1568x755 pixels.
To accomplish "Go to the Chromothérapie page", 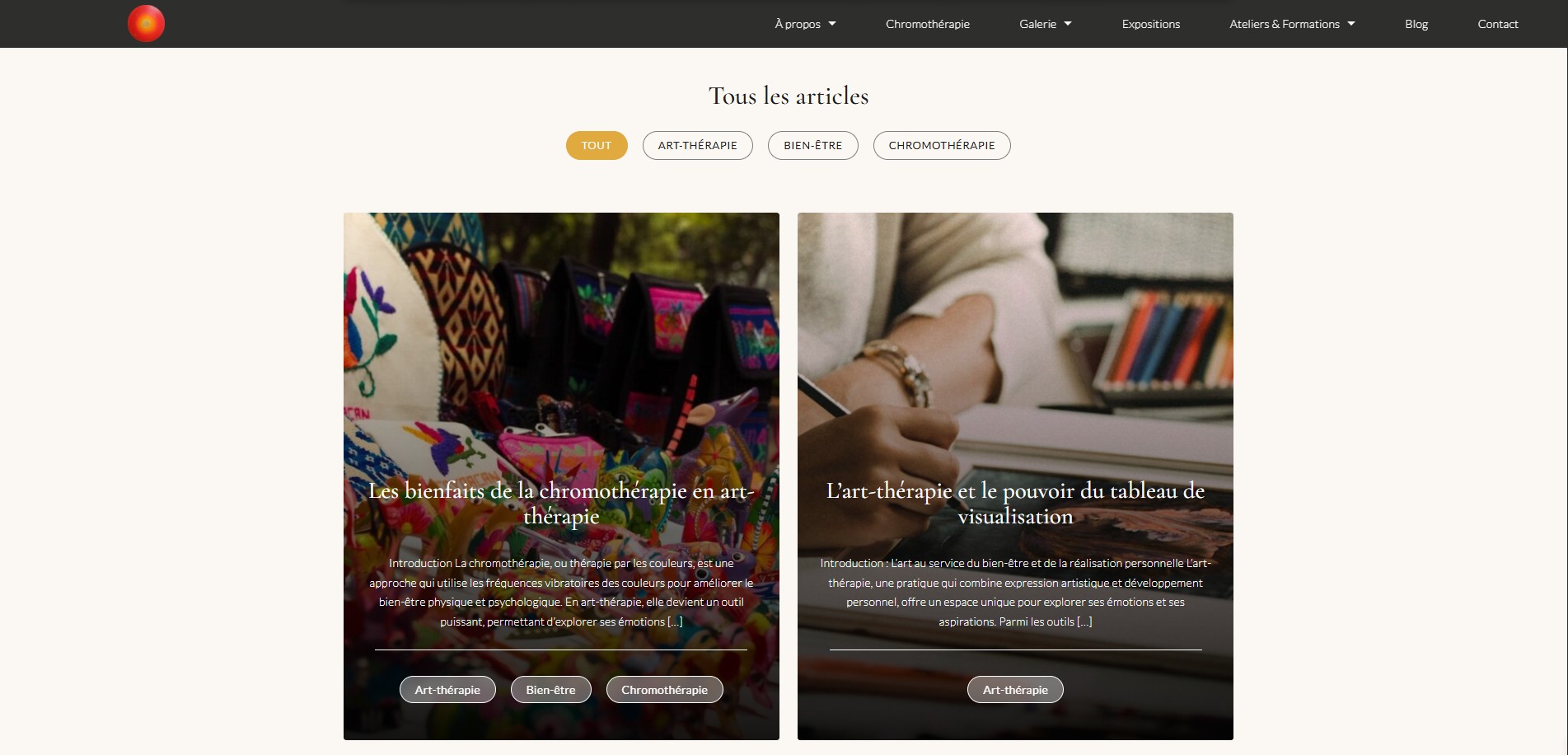I will pyautogui.click(x=927, y=24).
